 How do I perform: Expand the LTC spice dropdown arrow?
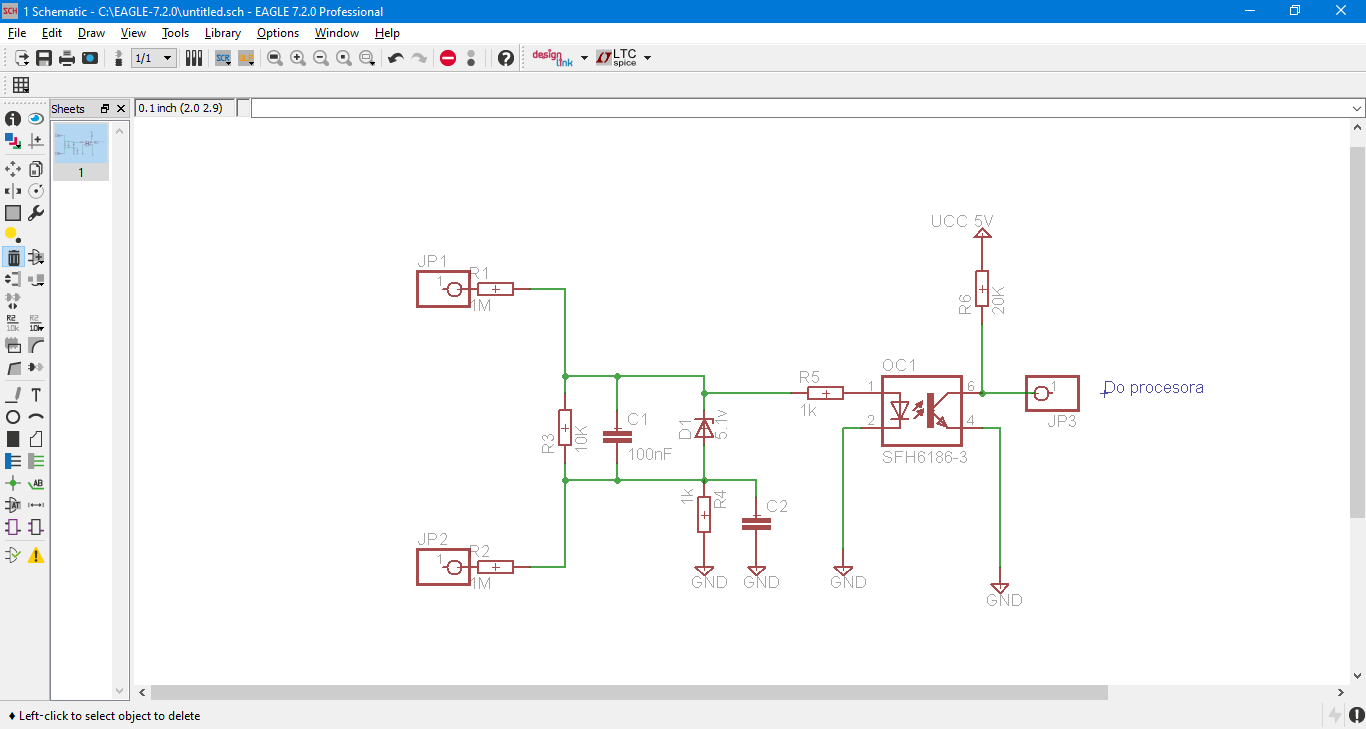point(647,58)
